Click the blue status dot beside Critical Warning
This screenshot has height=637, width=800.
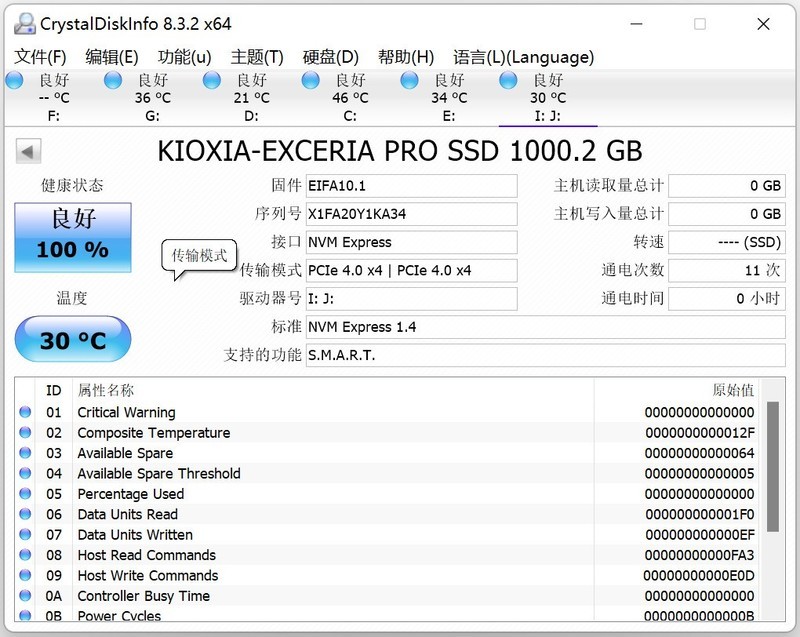(26, 412)
